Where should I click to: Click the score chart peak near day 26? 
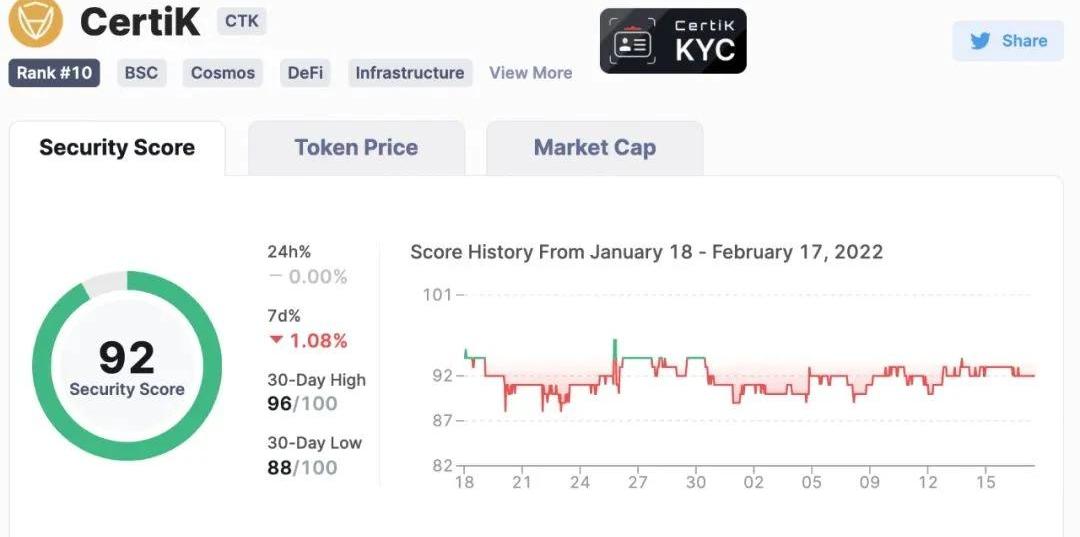click(x=615, y=342)
